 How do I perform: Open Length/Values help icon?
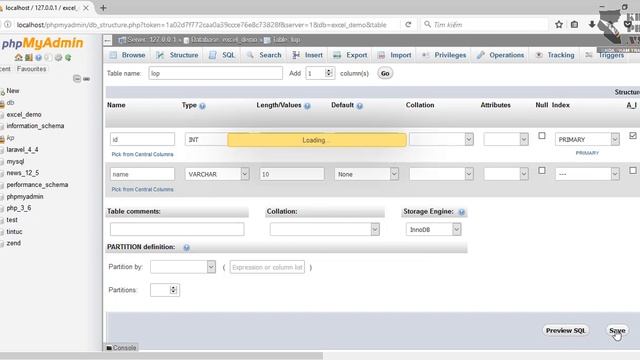click(x=307, y=106)
